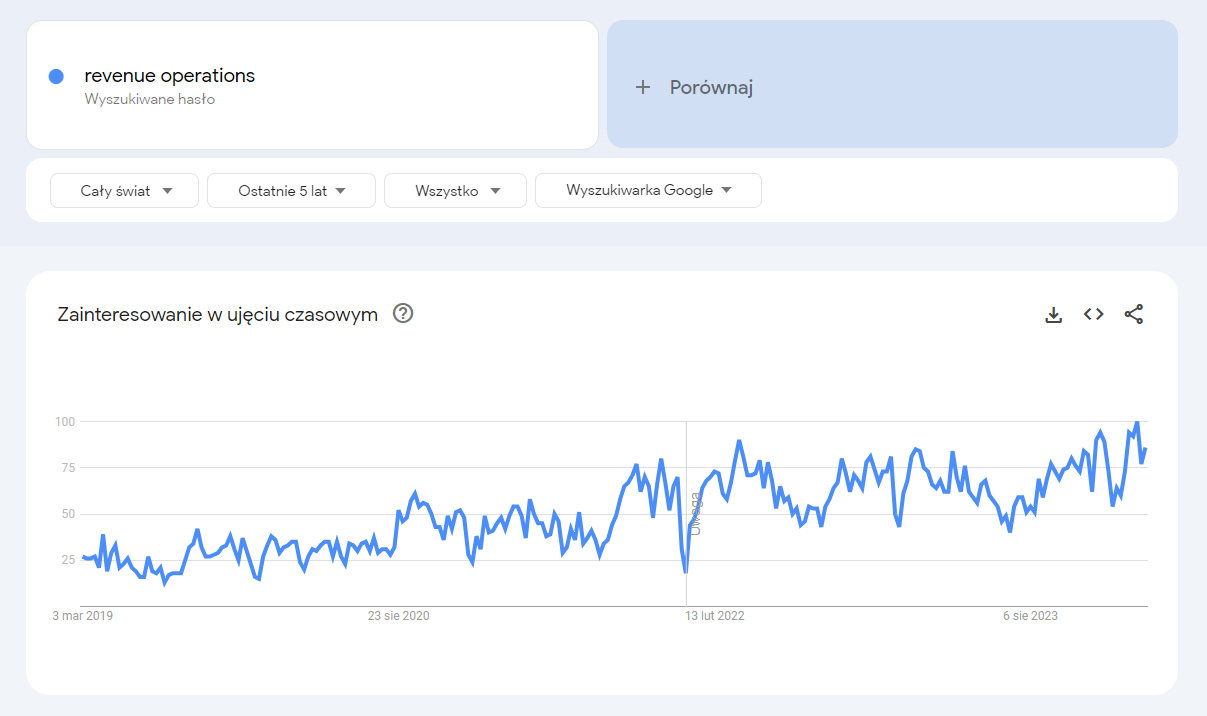Open the Wyszukiwarka Google source dropdown

(648, 190)
